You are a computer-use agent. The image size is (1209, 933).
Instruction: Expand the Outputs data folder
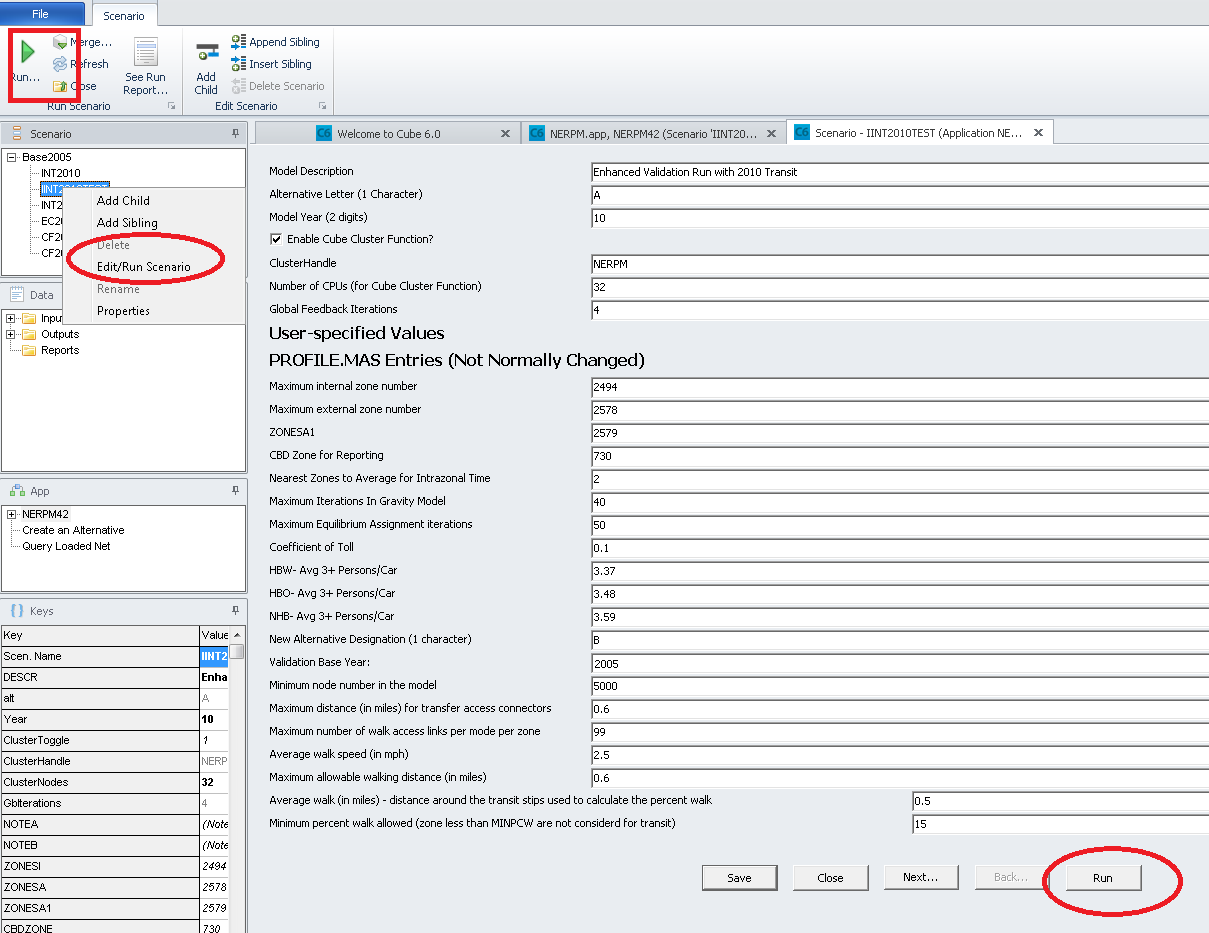point(12,334)
